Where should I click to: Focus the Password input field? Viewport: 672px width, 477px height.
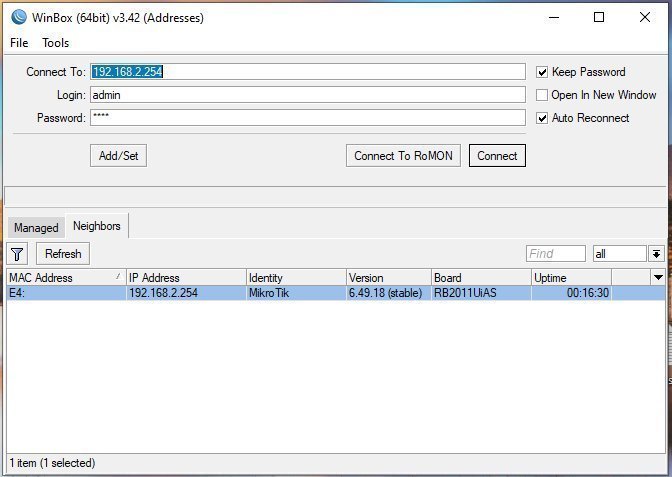tap(308, 117)
